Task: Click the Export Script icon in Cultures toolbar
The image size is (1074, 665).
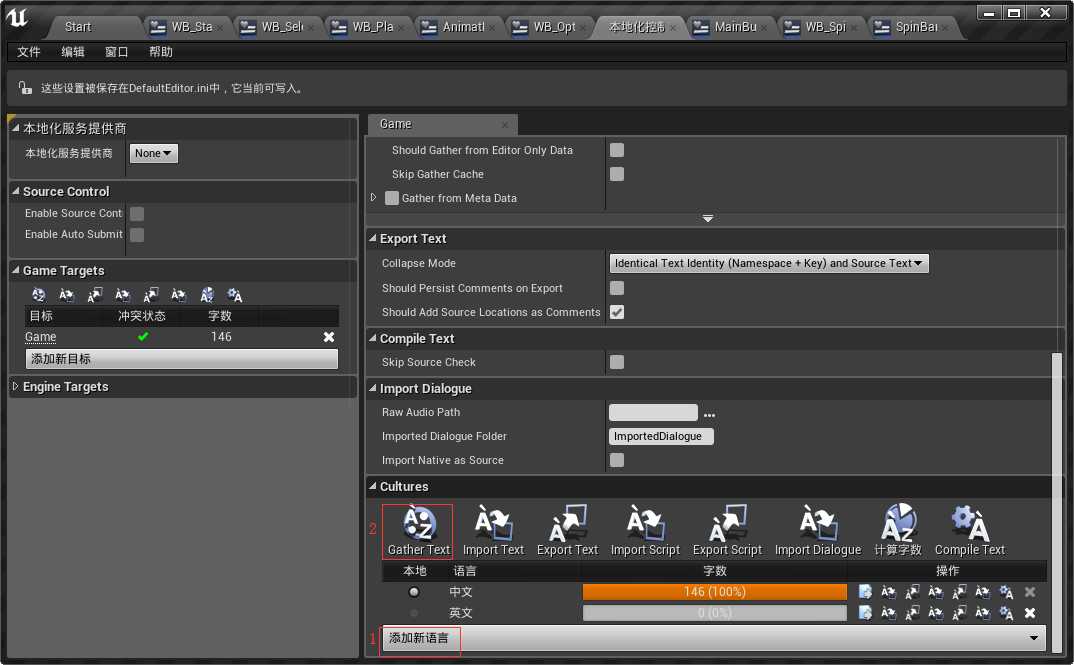Action: click(727, 524)
